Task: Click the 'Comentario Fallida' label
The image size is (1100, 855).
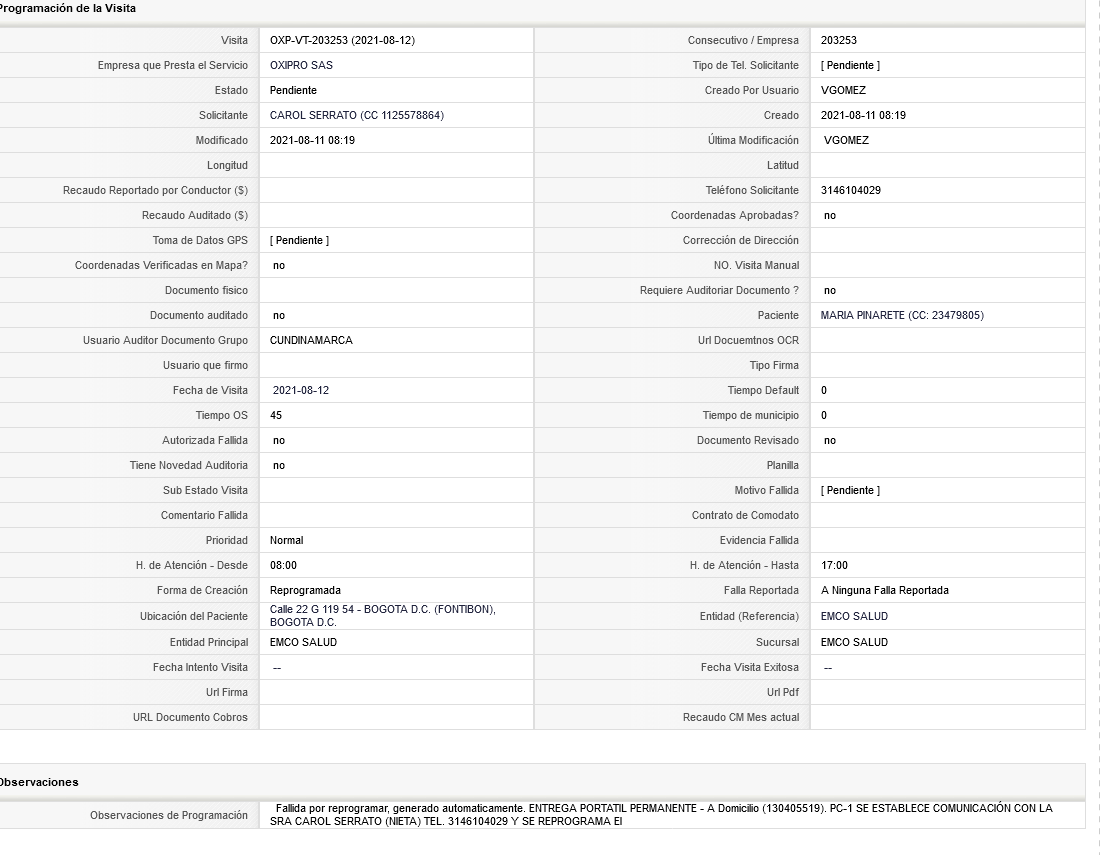Action: coord(204,516)
